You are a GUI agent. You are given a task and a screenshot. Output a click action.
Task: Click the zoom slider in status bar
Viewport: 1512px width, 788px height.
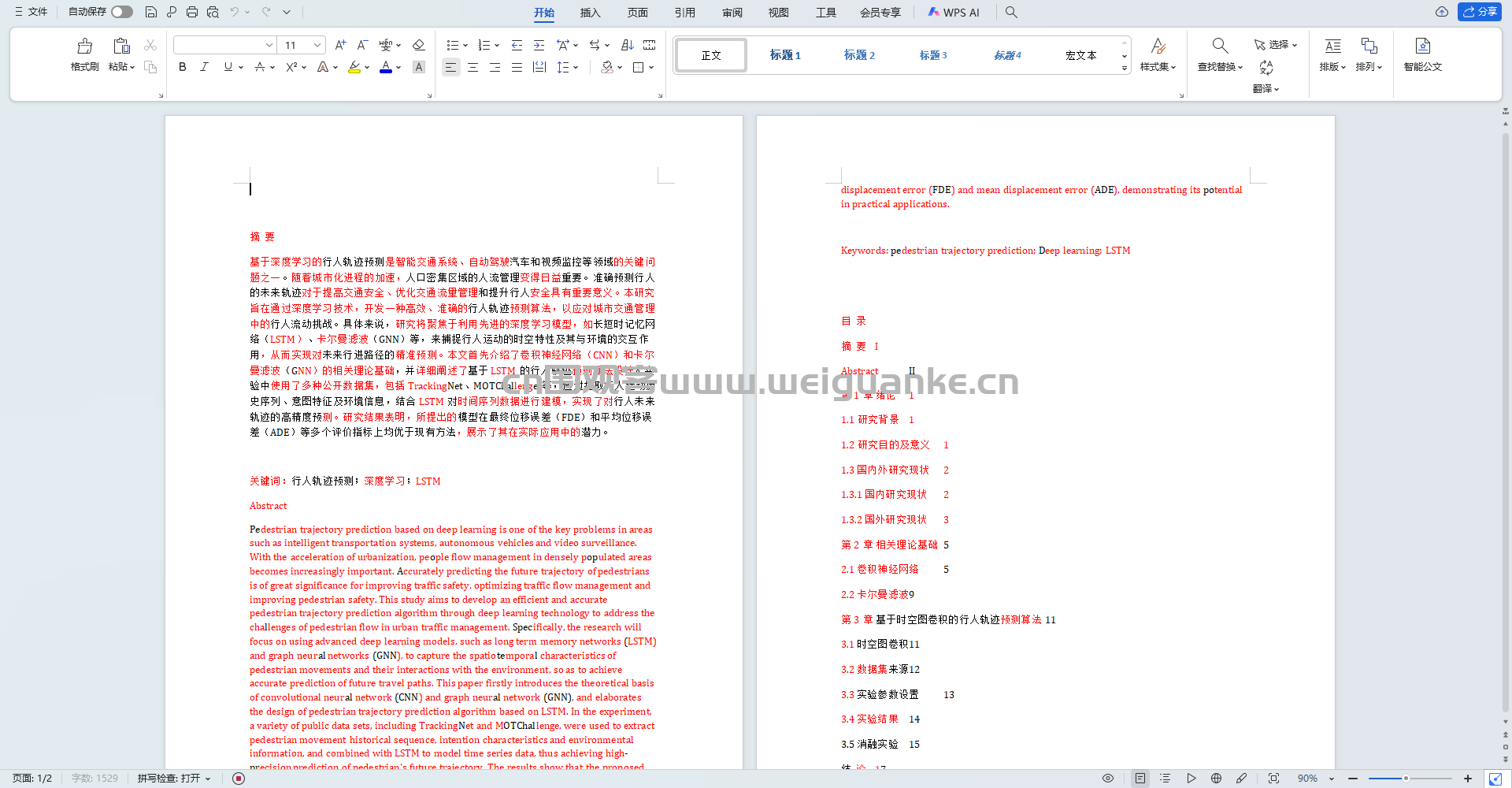click(1406, 779)
